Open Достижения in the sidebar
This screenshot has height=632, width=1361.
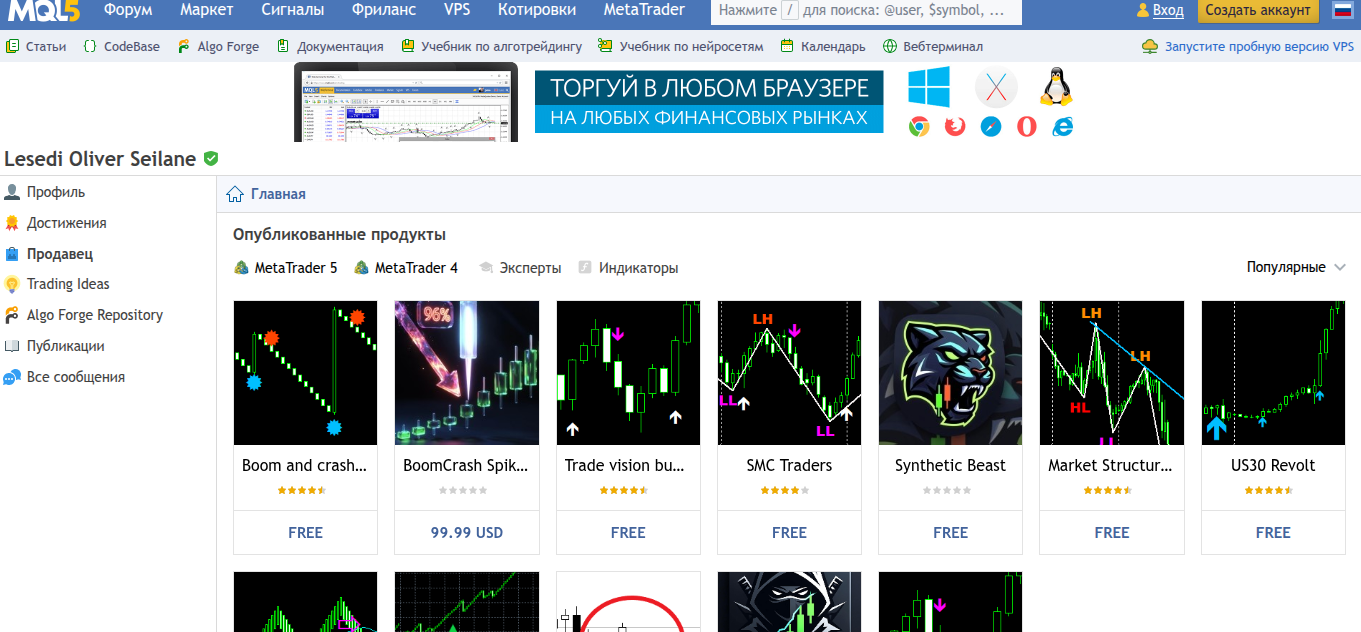tap(67, 223)
